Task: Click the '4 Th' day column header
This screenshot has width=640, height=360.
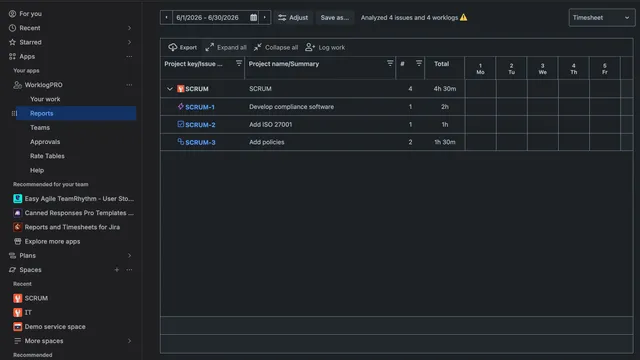Action: tap(573, 69)
